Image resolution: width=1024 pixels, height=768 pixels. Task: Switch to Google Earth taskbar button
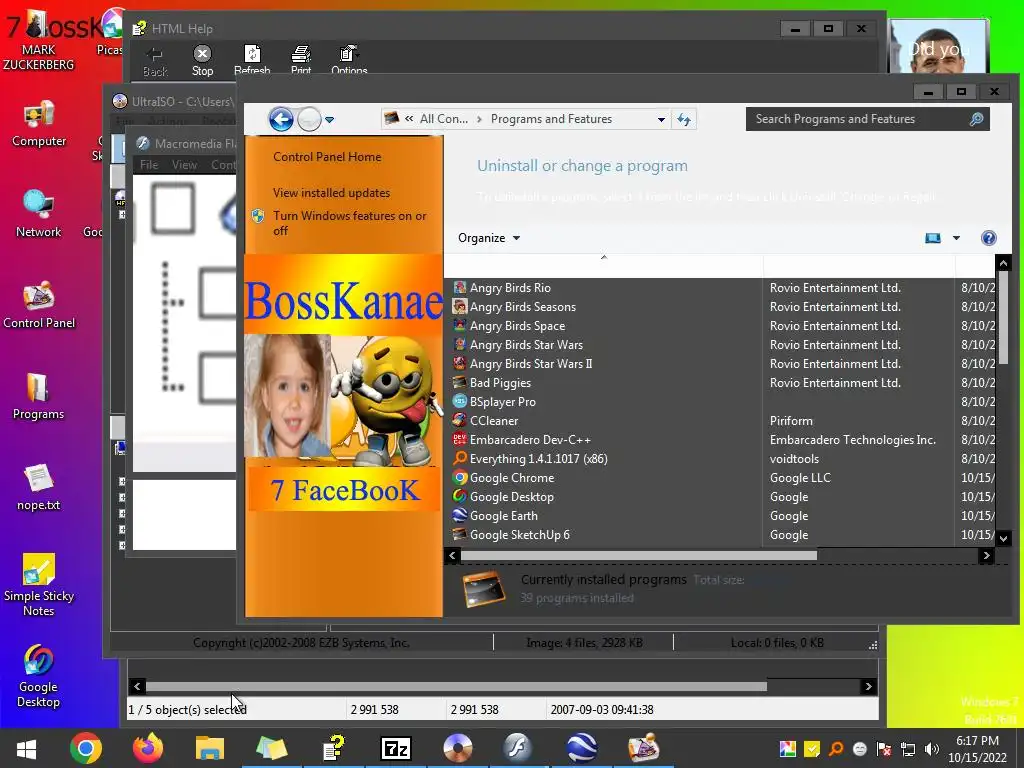click(581, 748)
